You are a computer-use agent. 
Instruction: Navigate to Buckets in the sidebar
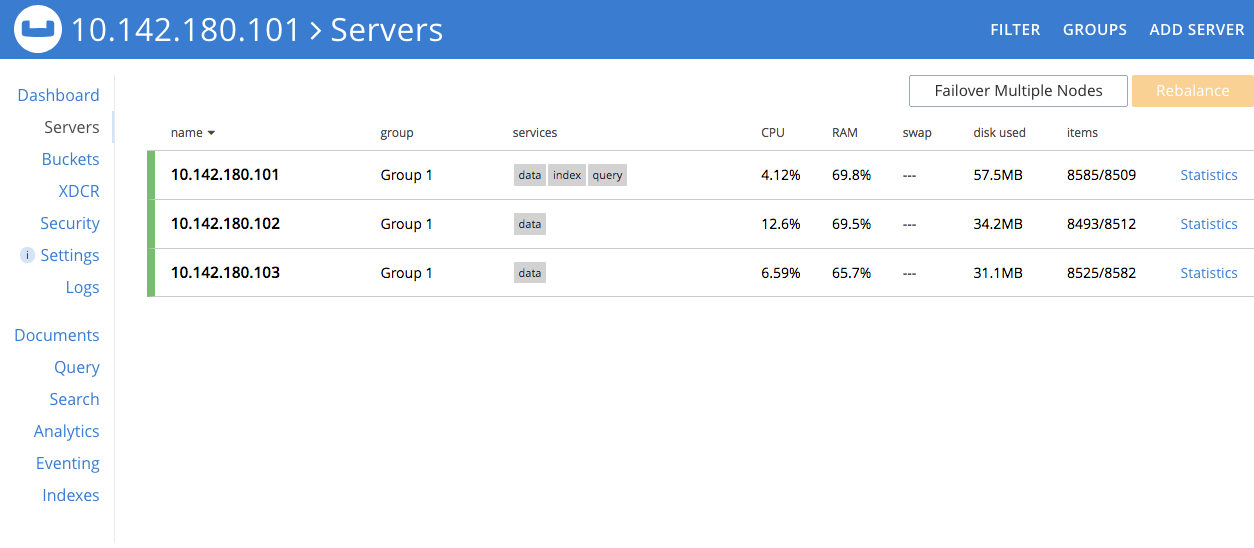point(70,159)
